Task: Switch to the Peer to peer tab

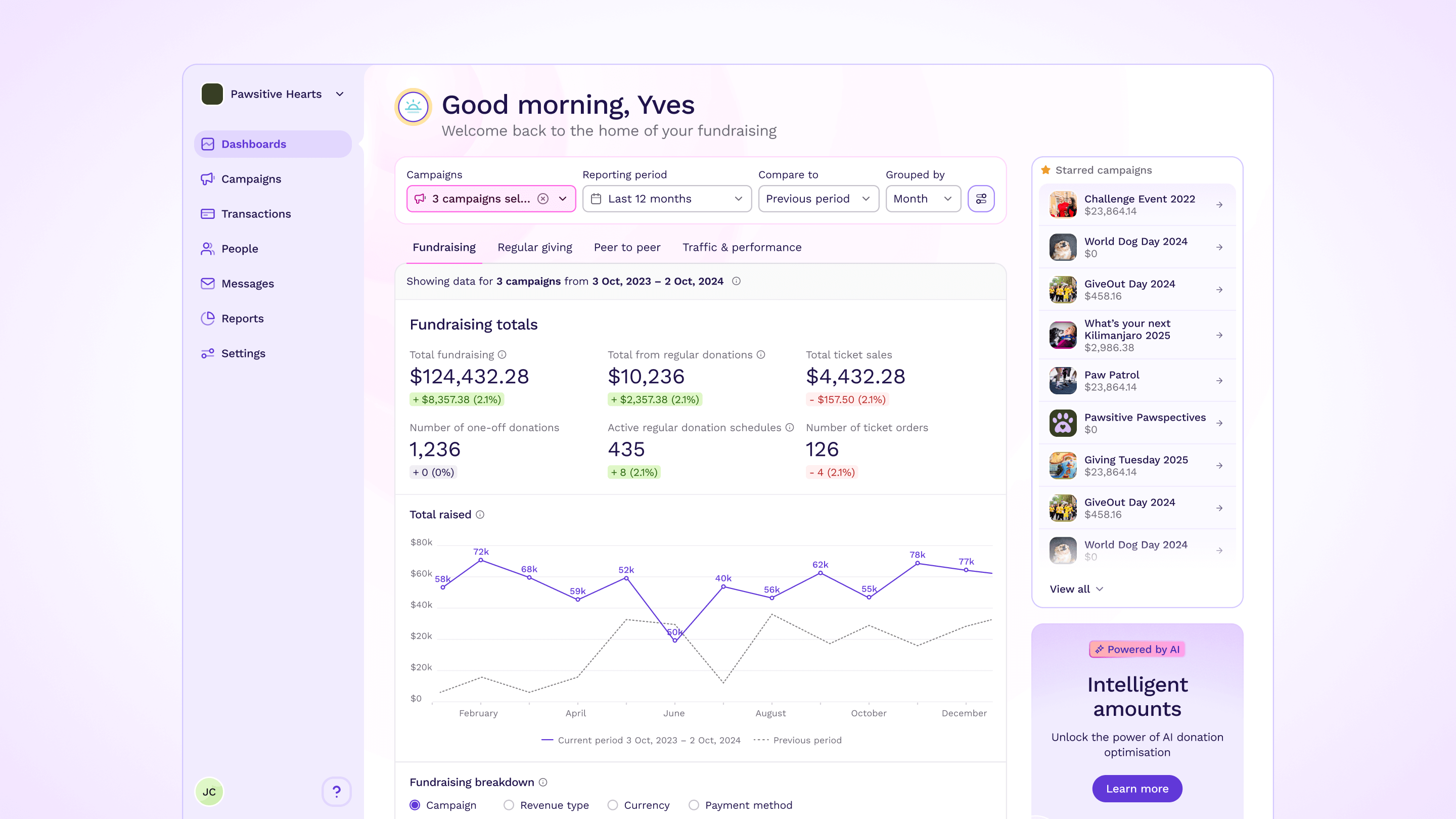Action: pyautogui.click(x=627, y=248)
